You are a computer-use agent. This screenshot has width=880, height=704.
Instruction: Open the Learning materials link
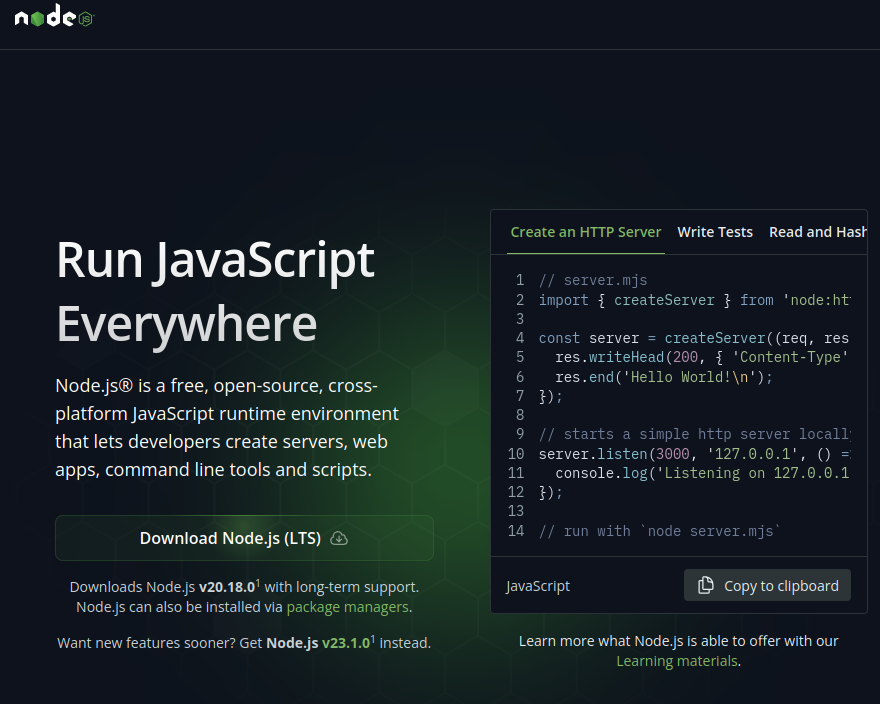(677, 661)
